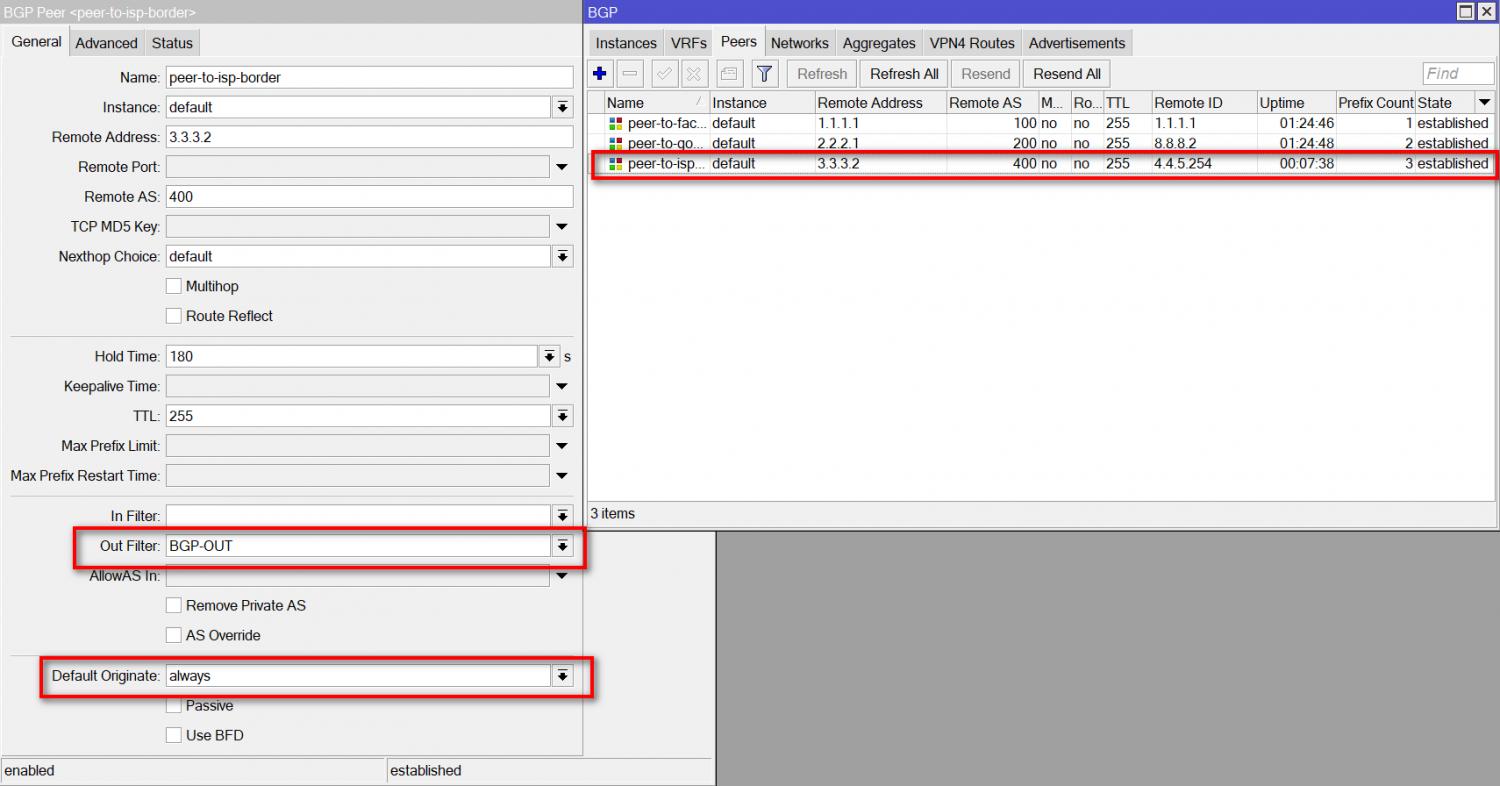Open the Networks tab
Image resolution: width=1500 pixels, height=786 pixels.
[799, 43]
